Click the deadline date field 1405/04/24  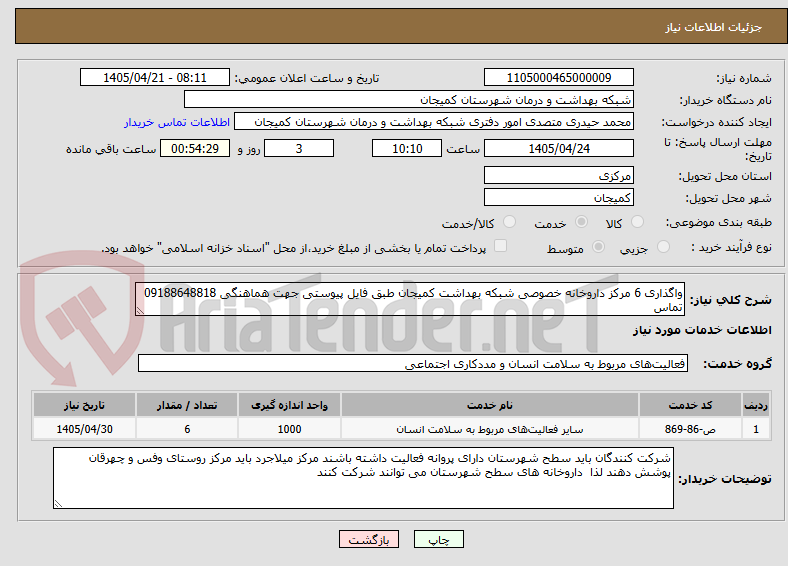click(559, 148)
